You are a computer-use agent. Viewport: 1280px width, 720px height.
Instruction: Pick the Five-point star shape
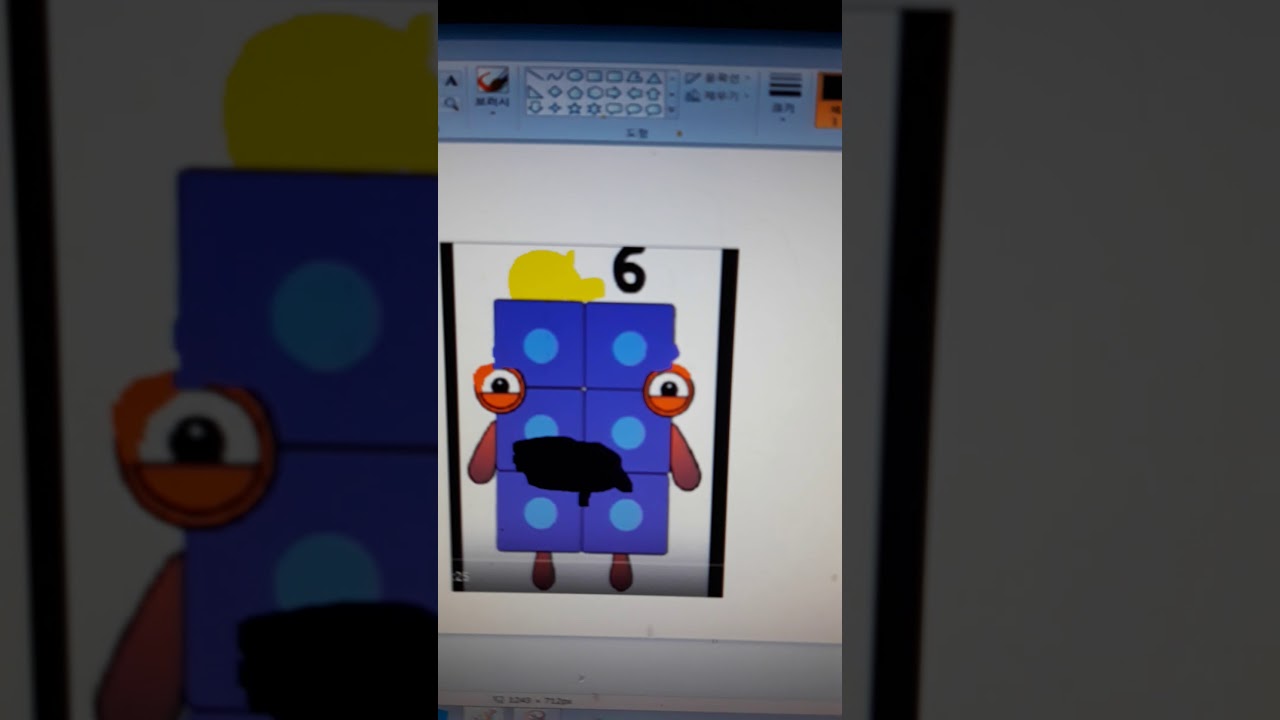pos(575,109)
